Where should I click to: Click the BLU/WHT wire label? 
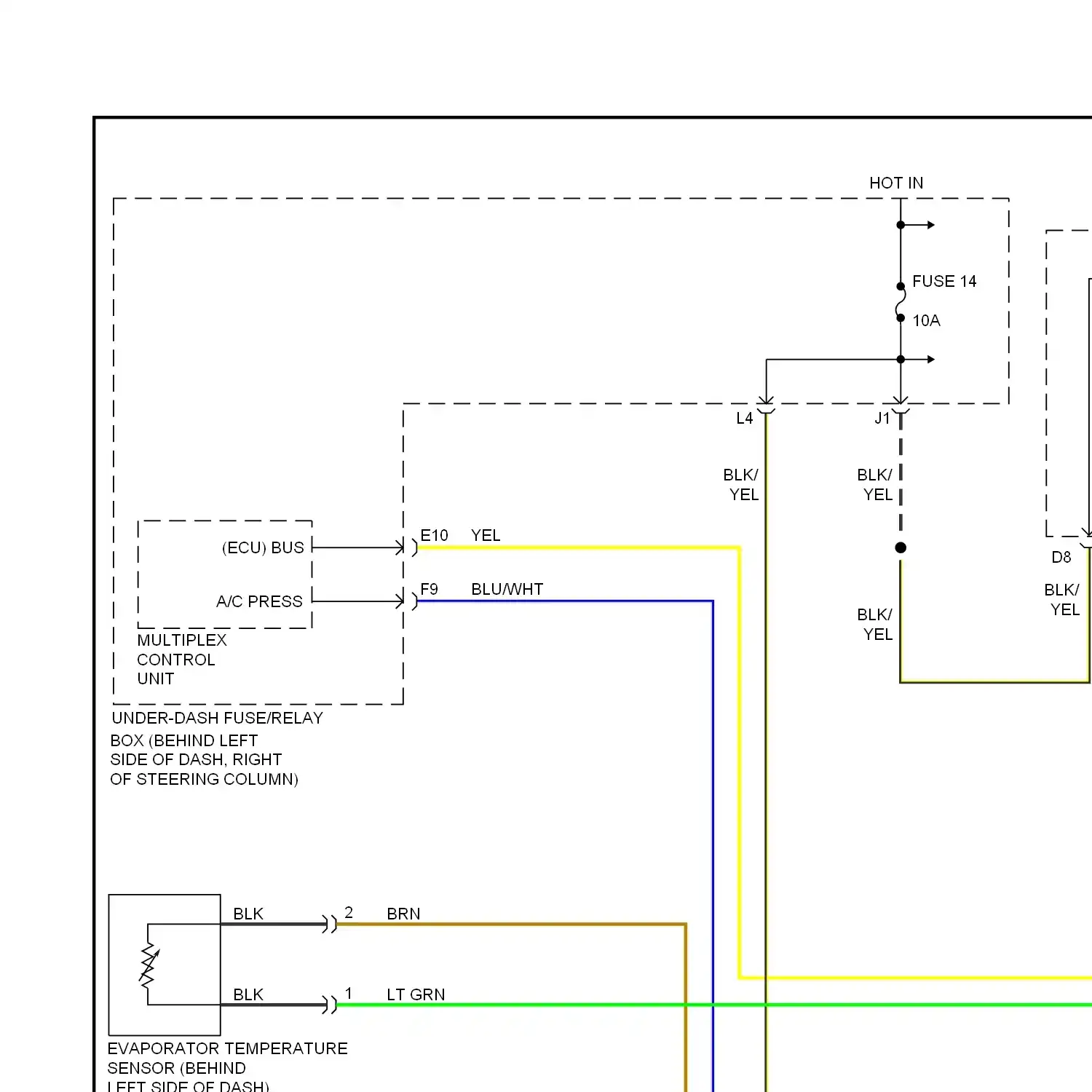pyautogui.click(x=507, y=589)
